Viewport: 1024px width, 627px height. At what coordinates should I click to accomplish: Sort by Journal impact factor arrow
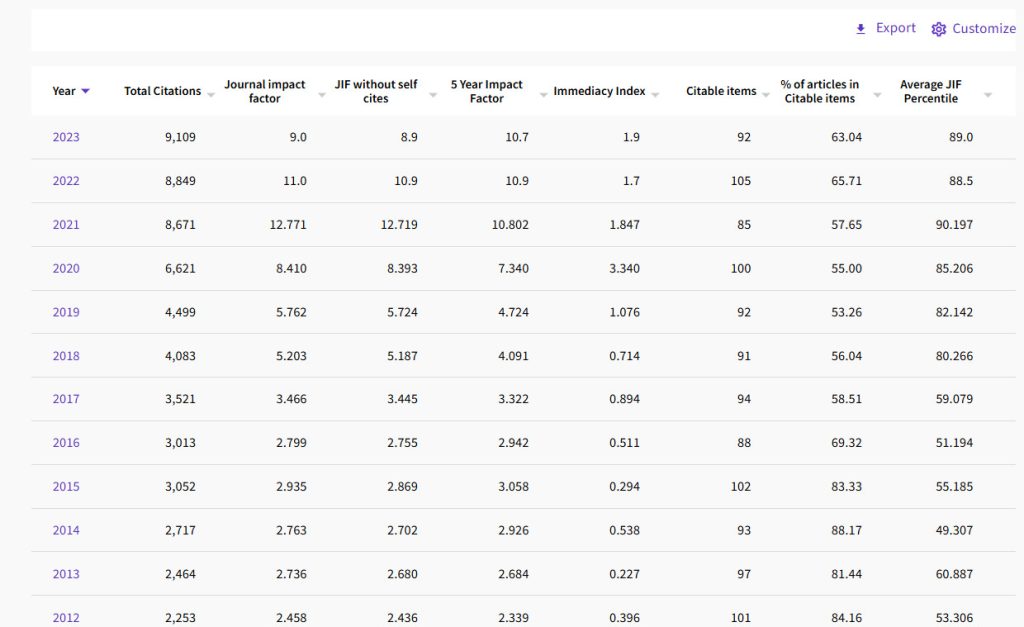pos(322,95)
